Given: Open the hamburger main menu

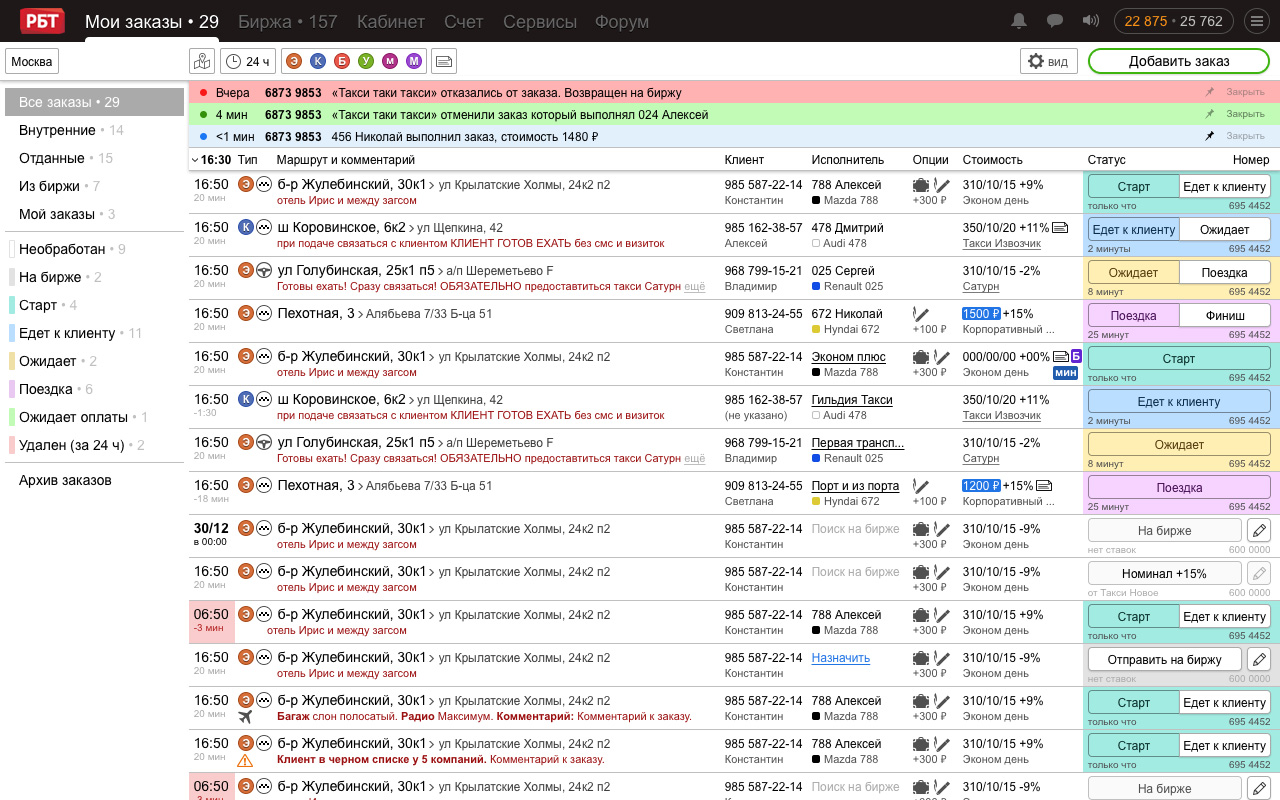Looking at the screenshot, I should pos(1256,21).
